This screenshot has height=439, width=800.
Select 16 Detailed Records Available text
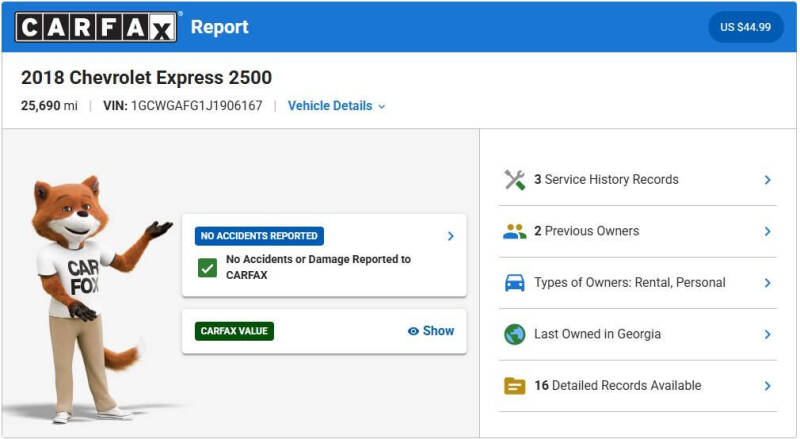[x=618, y=385]
